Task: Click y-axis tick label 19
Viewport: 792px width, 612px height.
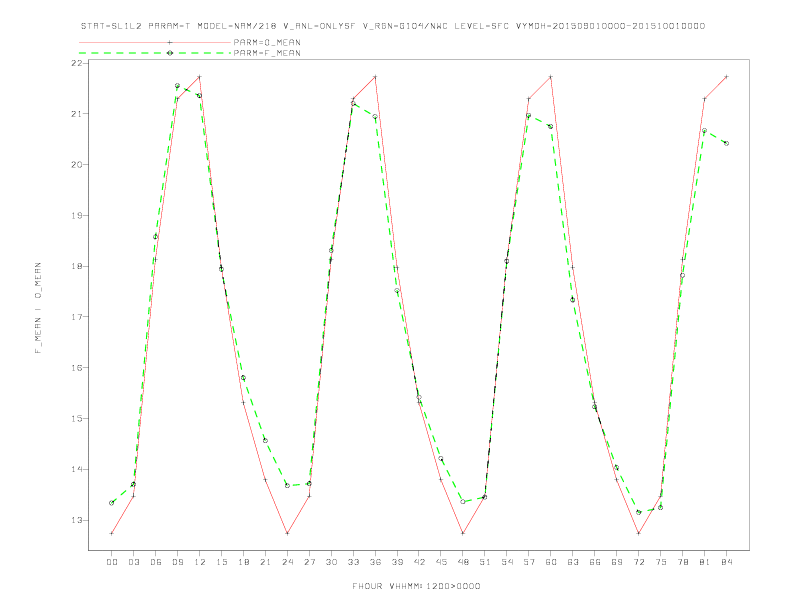Action: [77, 216]
